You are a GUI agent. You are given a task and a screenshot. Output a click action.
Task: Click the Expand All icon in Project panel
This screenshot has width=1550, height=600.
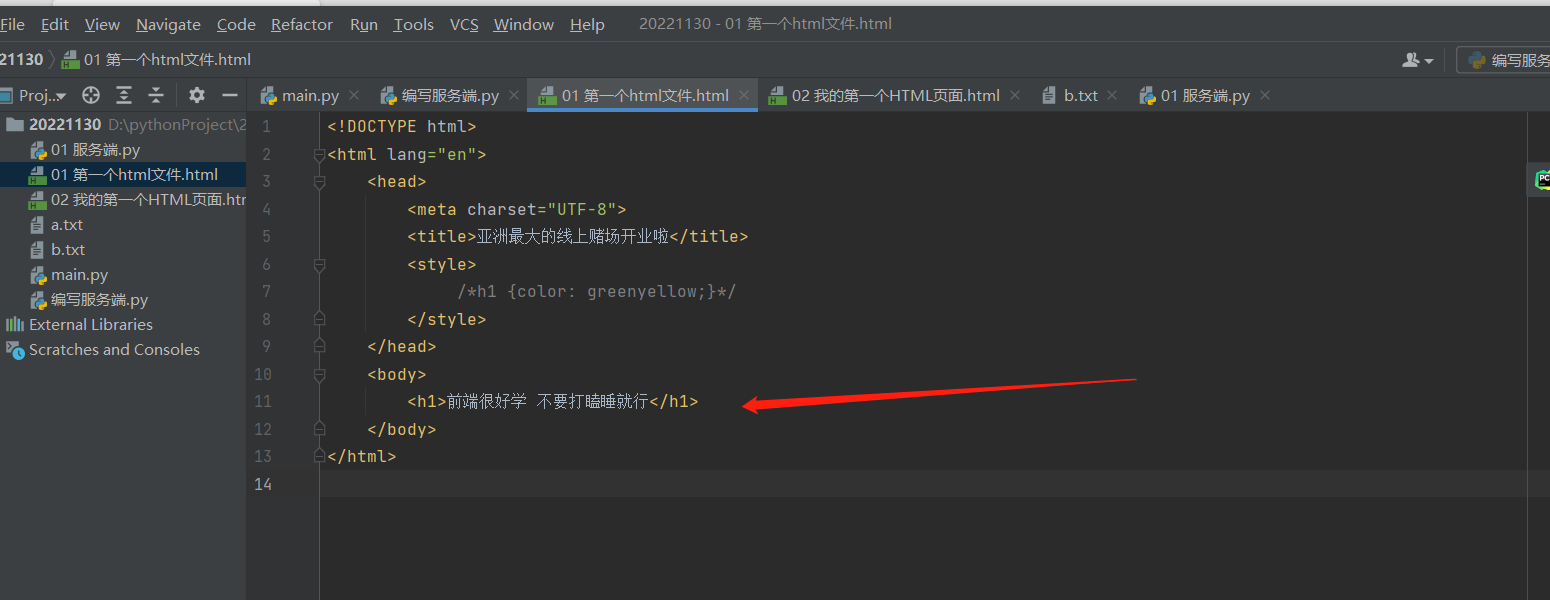(x=124, y=95)
